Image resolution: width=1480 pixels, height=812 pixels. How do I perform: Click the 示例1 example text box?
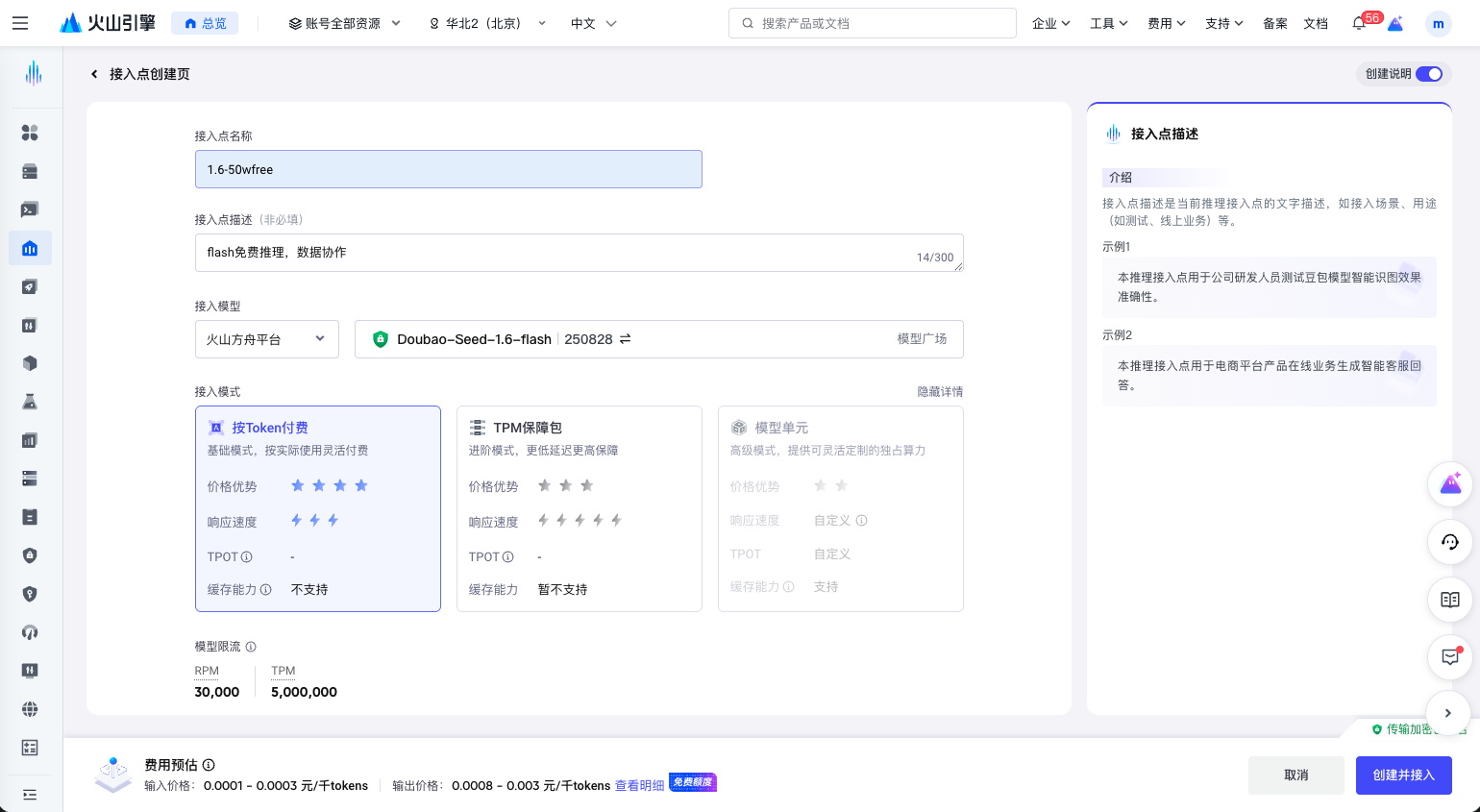pos(1270,287)
